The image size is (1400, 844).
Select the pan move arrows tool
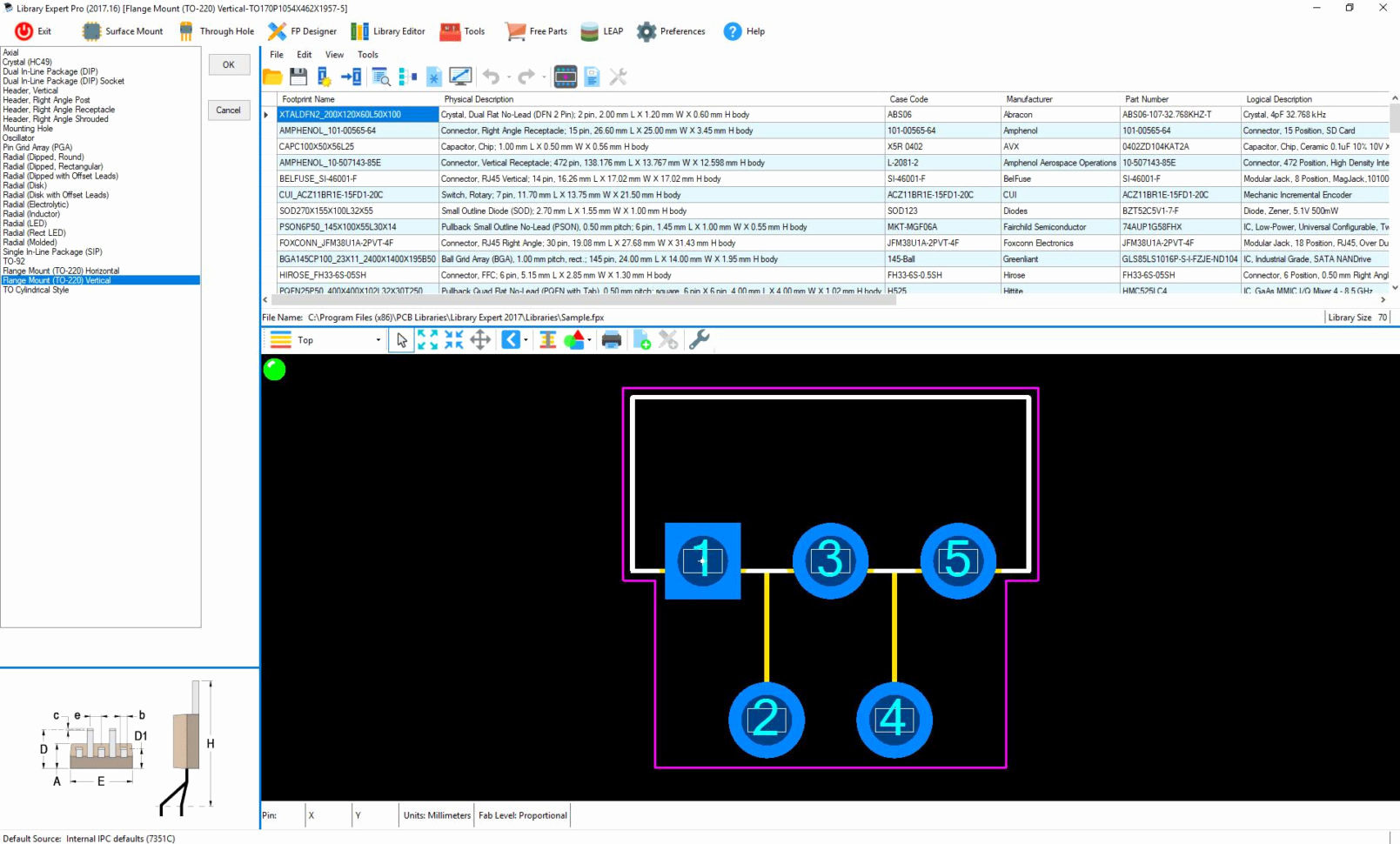pos(480,340)
